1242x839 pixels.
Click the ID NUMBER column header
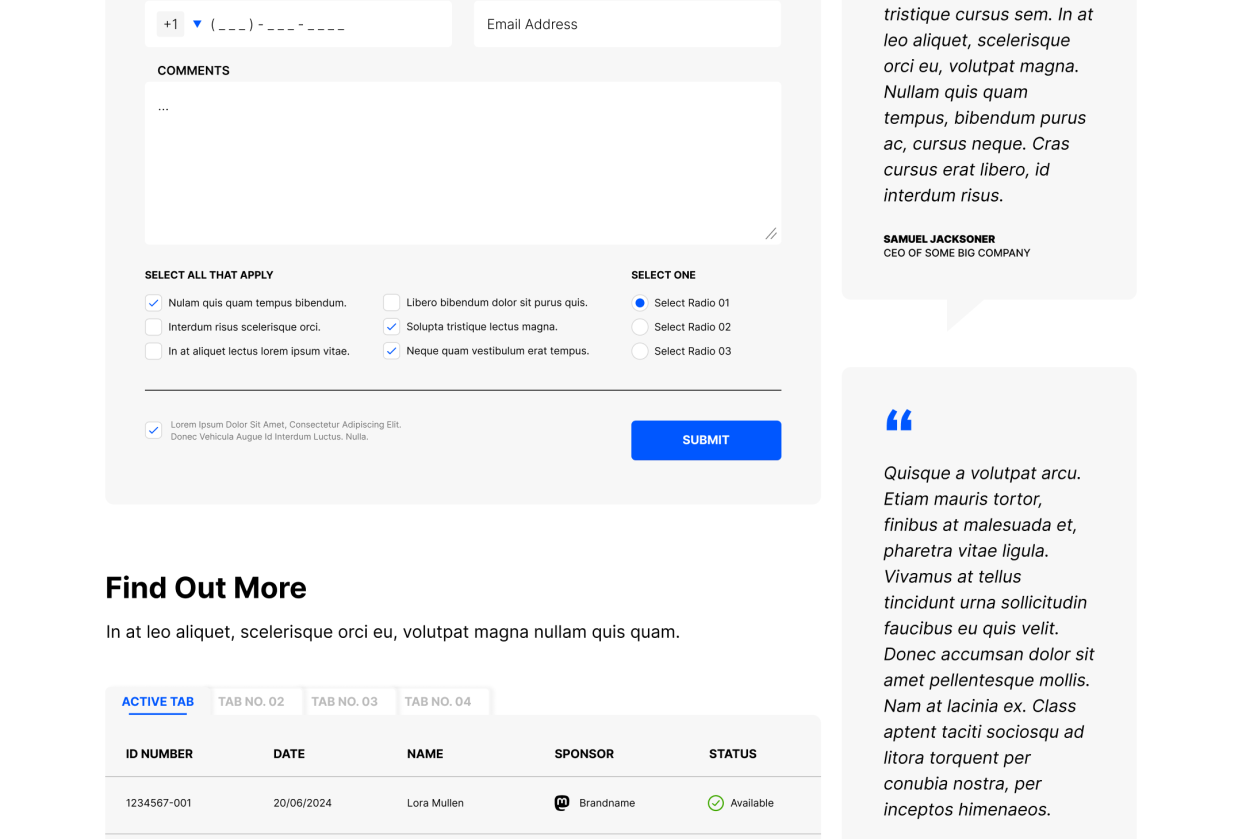point(159,754)
